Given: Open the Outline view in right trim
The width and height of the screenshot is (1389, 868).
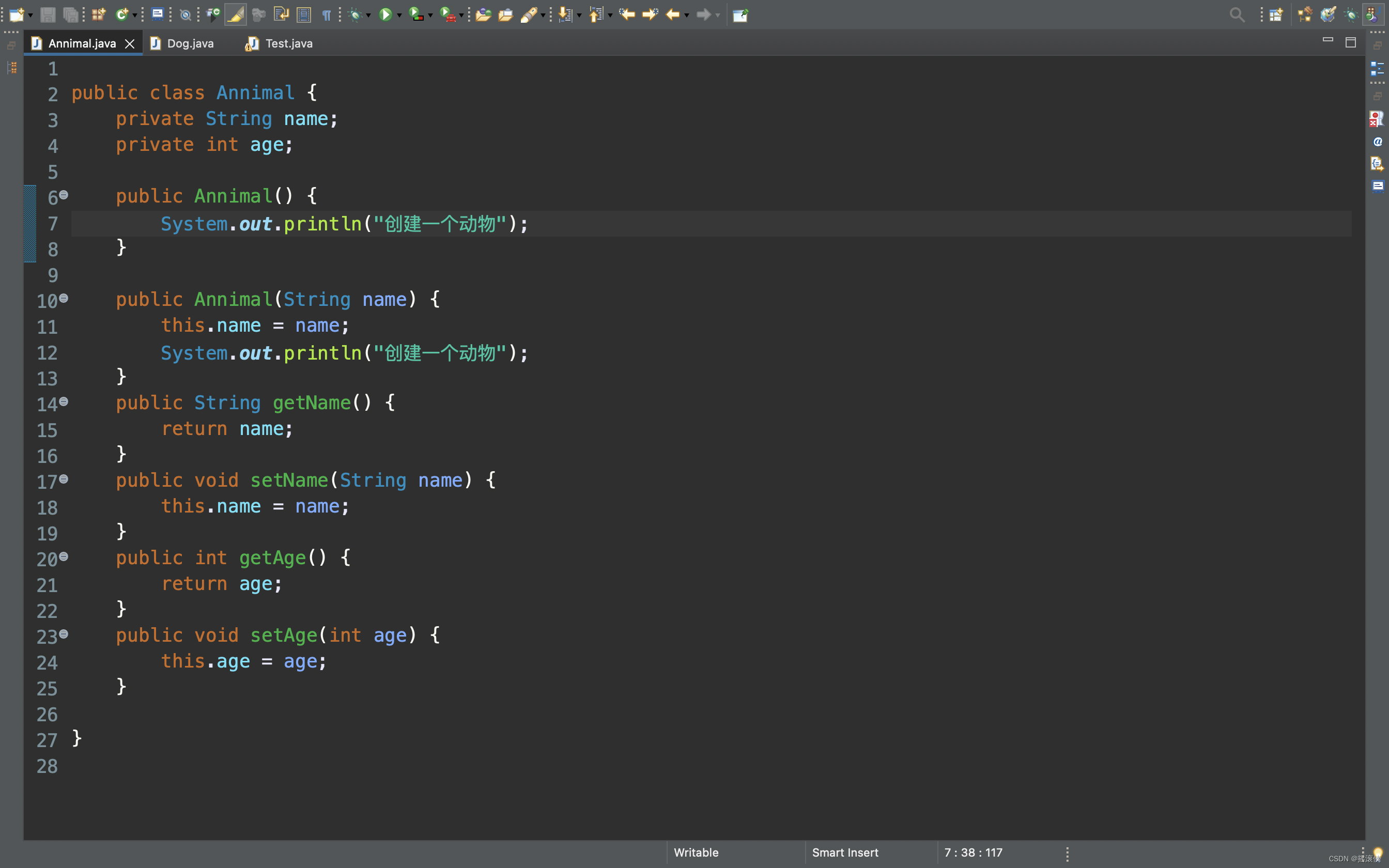Looking at the screenshot, I should coord(1377,68).
